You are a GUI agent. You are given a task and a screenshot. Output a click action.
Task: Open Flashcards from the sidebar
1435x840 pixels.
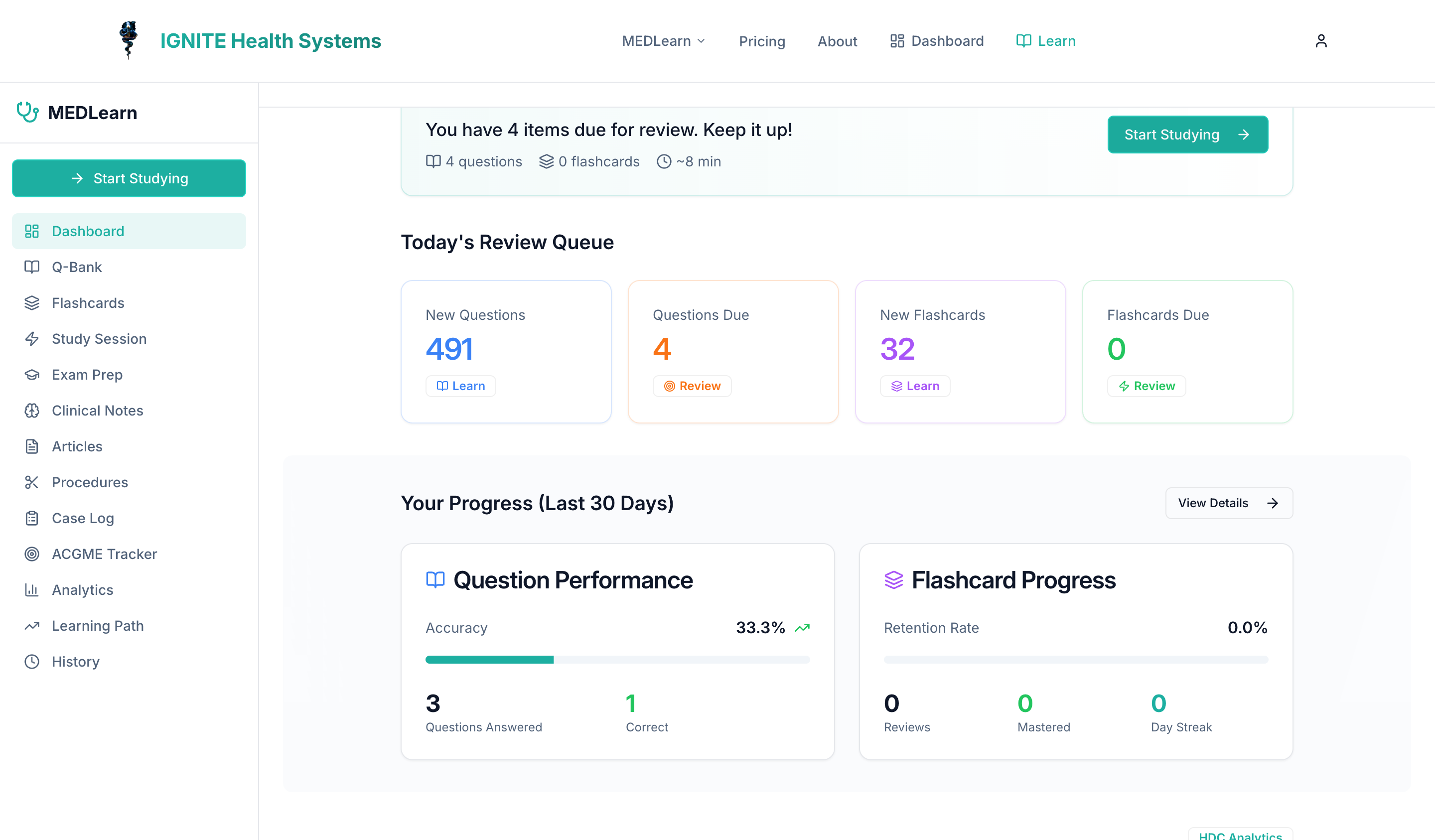(129, 303)
